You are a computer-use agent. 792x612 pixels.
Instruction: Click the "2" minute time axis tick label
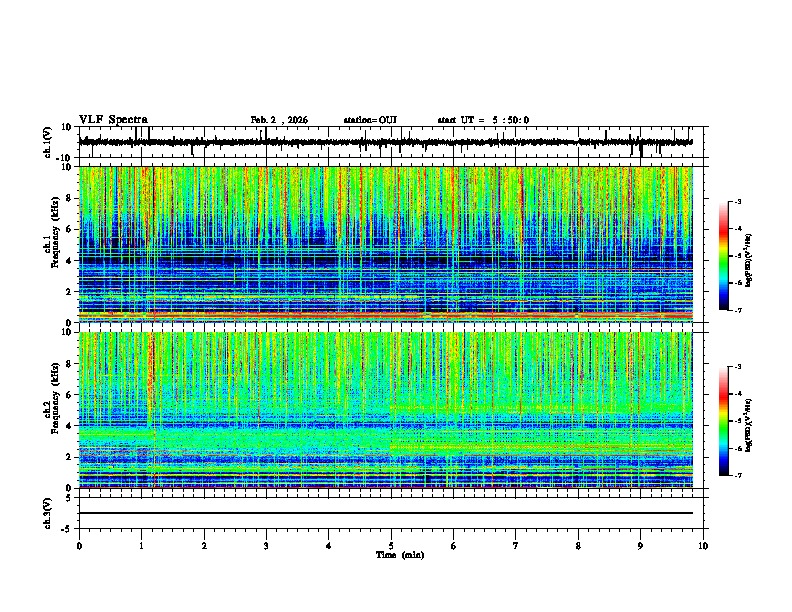(204, 546)
